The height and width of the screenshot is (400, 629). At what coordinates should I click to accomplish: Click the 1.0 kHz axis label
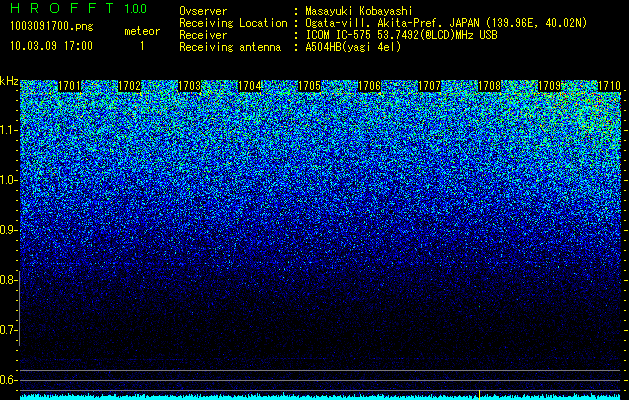(x=7, y=180)
